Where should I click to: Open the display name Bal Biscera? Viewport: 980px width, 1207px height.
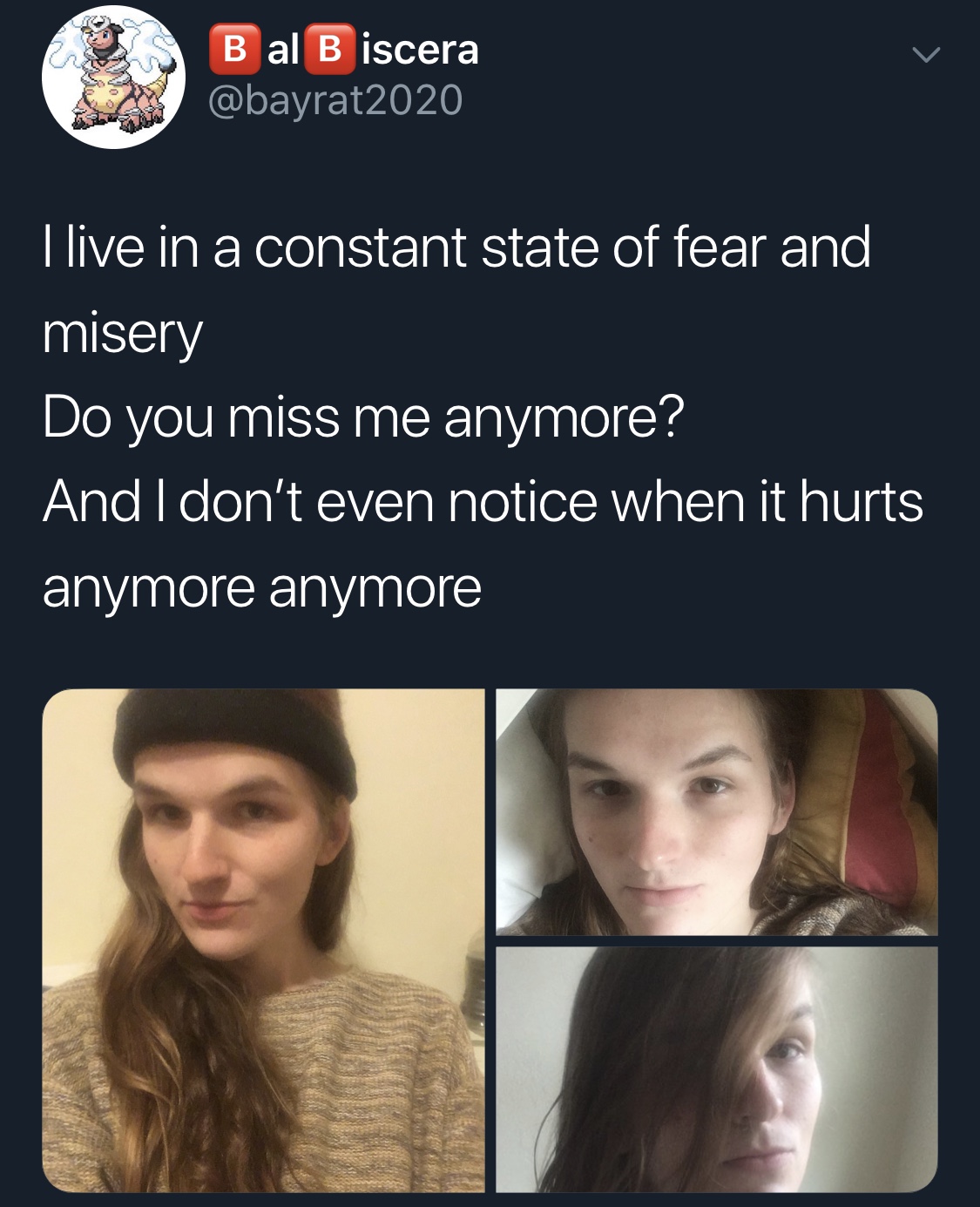coord(344,49)
